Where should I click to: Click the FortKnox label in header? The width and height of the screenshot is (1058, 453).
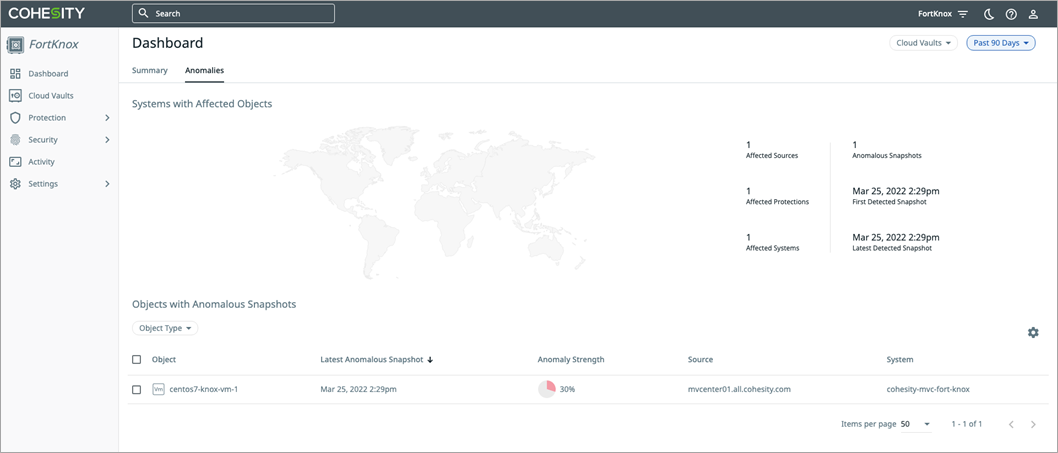coord(935,14)
